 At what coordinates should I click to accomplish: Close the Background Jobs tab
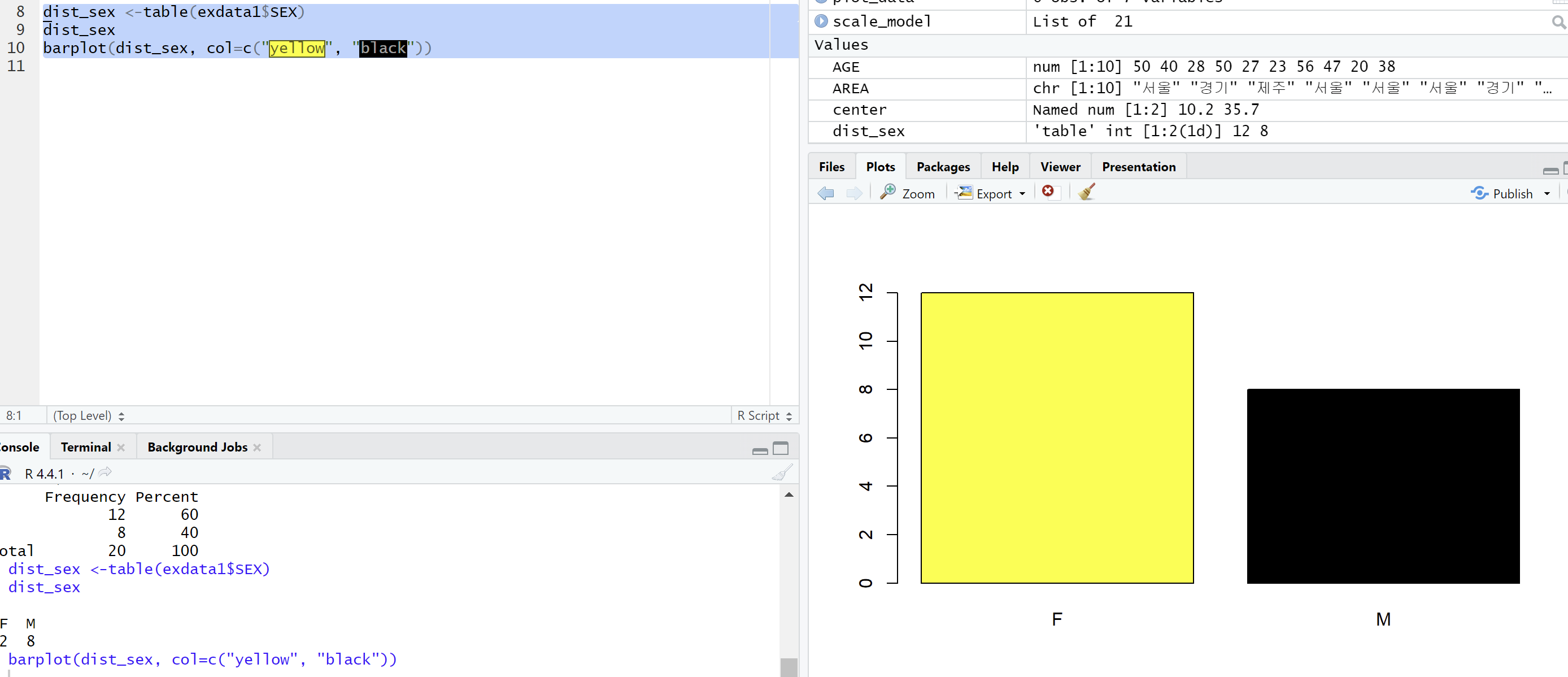pyautogui.click(x=257, y=448)
